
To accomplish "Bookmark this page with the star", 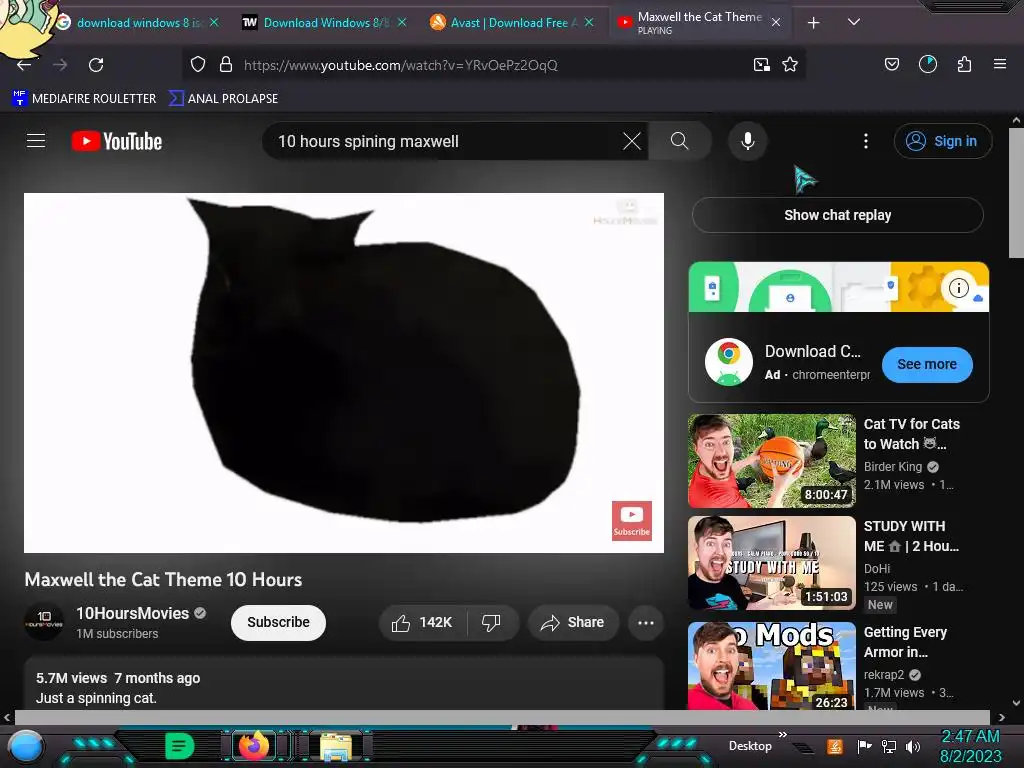I will pyautogui.click(x=790, y=65).
